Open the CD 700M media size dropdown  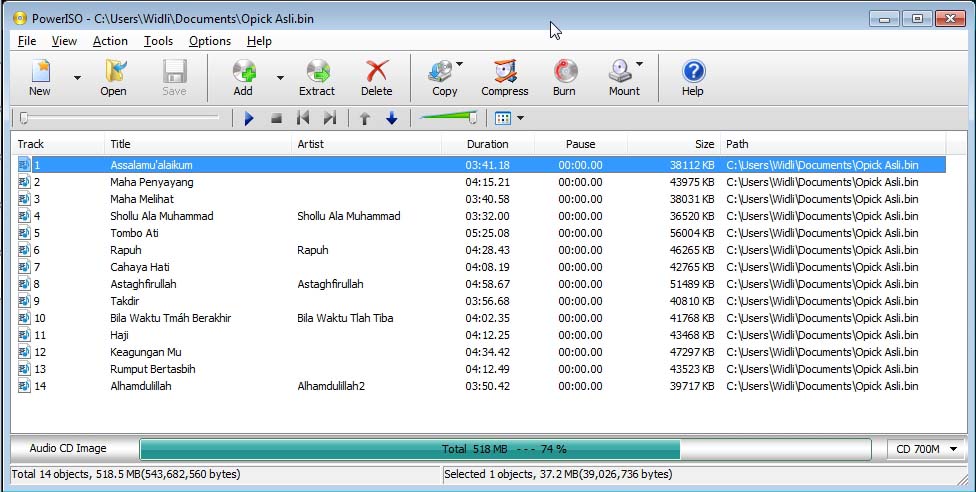[x=926, y=449]
